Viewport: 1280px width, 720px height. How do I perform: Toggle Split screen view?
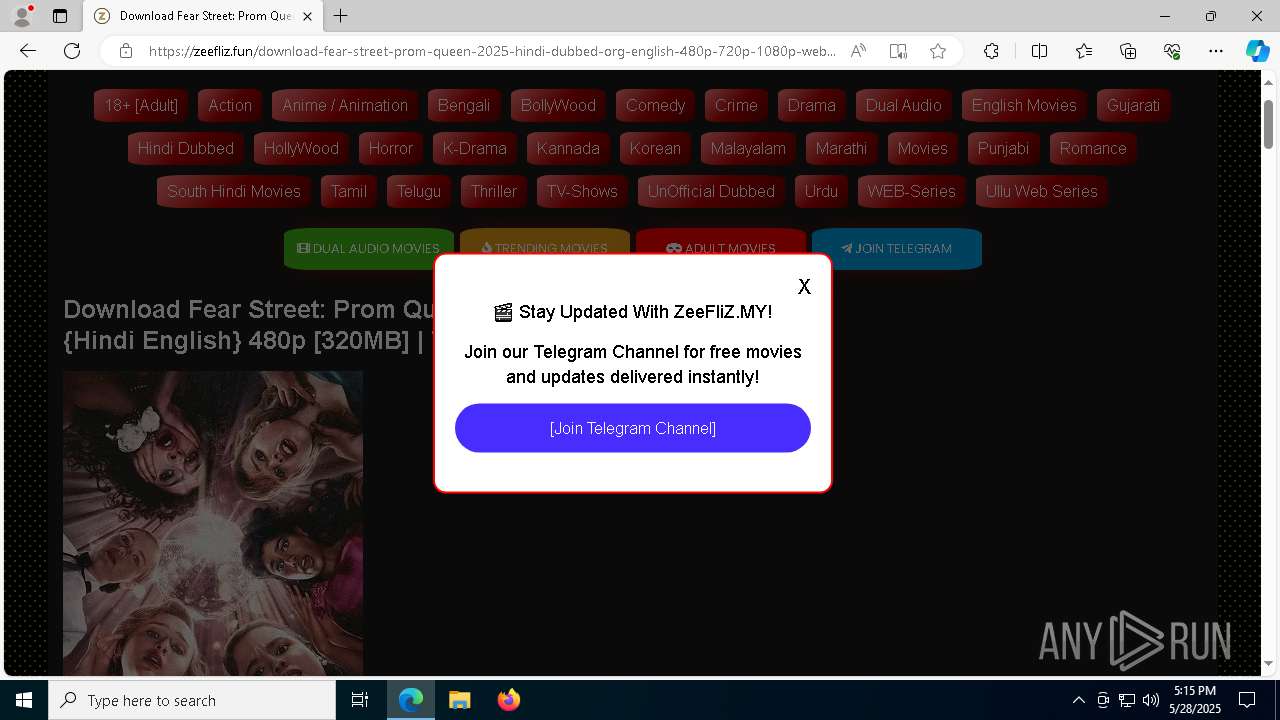click(1039, 51)
